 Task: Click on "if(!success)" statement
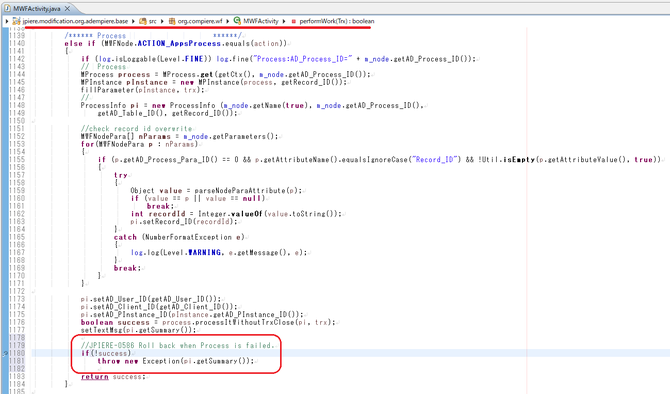pos(106,353)
